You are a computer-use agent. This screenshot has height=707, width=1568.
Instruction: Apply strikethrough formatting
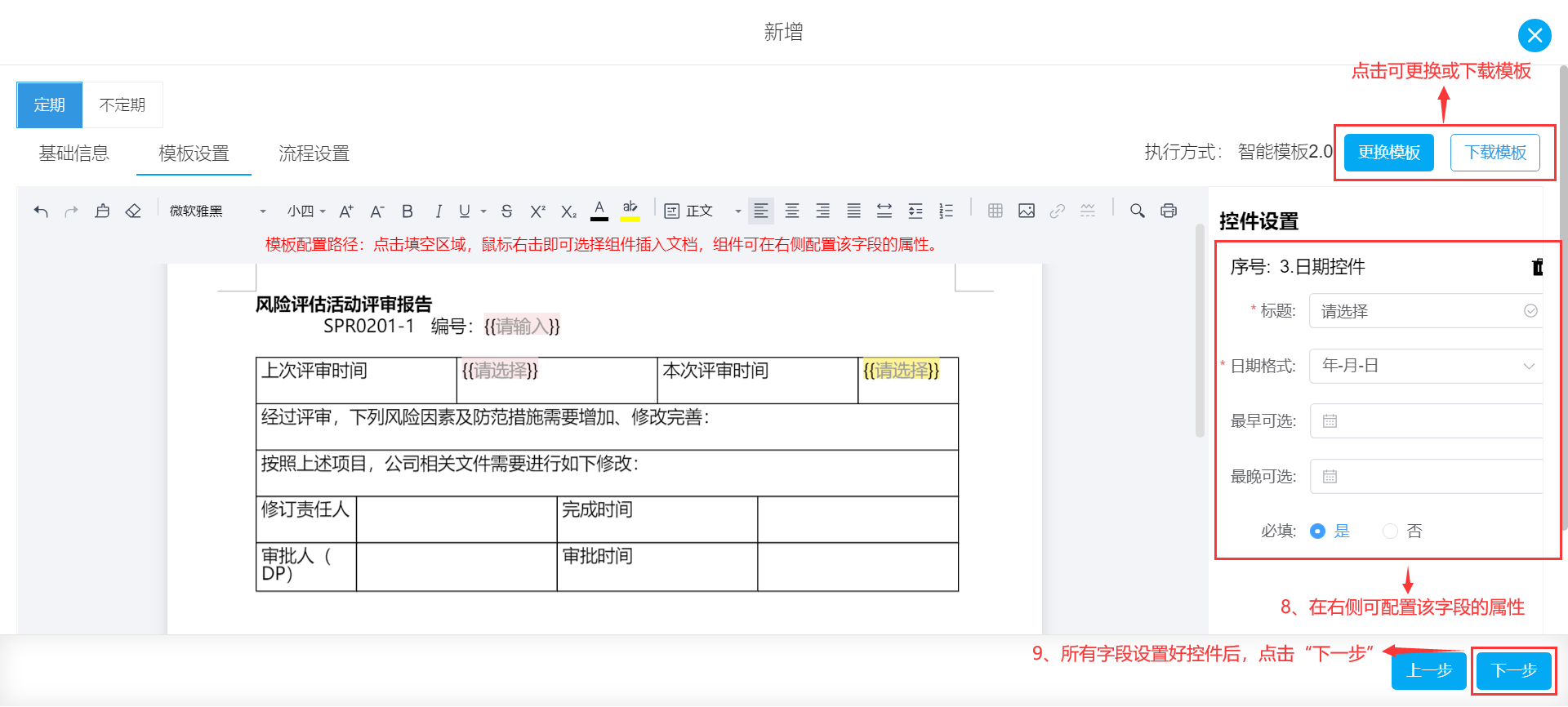(506, 211)
